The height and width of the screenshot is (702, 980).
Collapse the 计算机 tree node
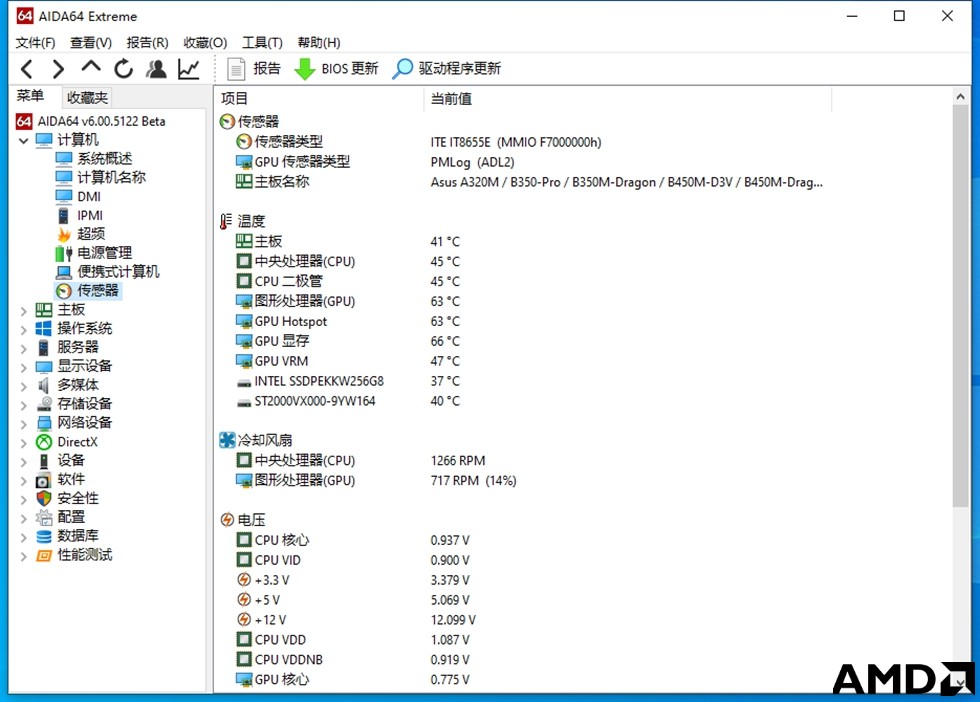click(24, 141)
